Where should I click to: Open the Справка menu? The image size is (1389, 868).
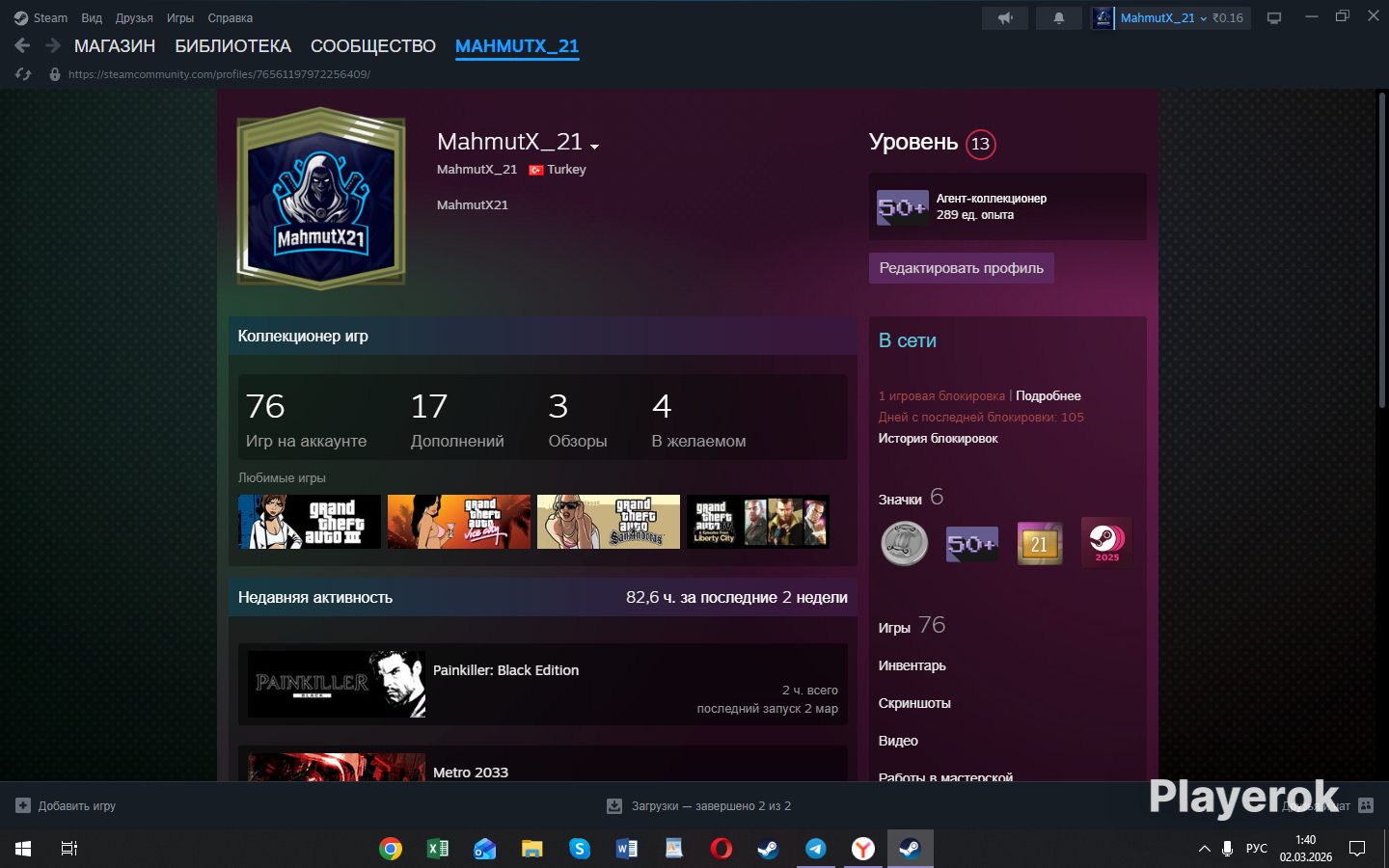click(231, 17)
